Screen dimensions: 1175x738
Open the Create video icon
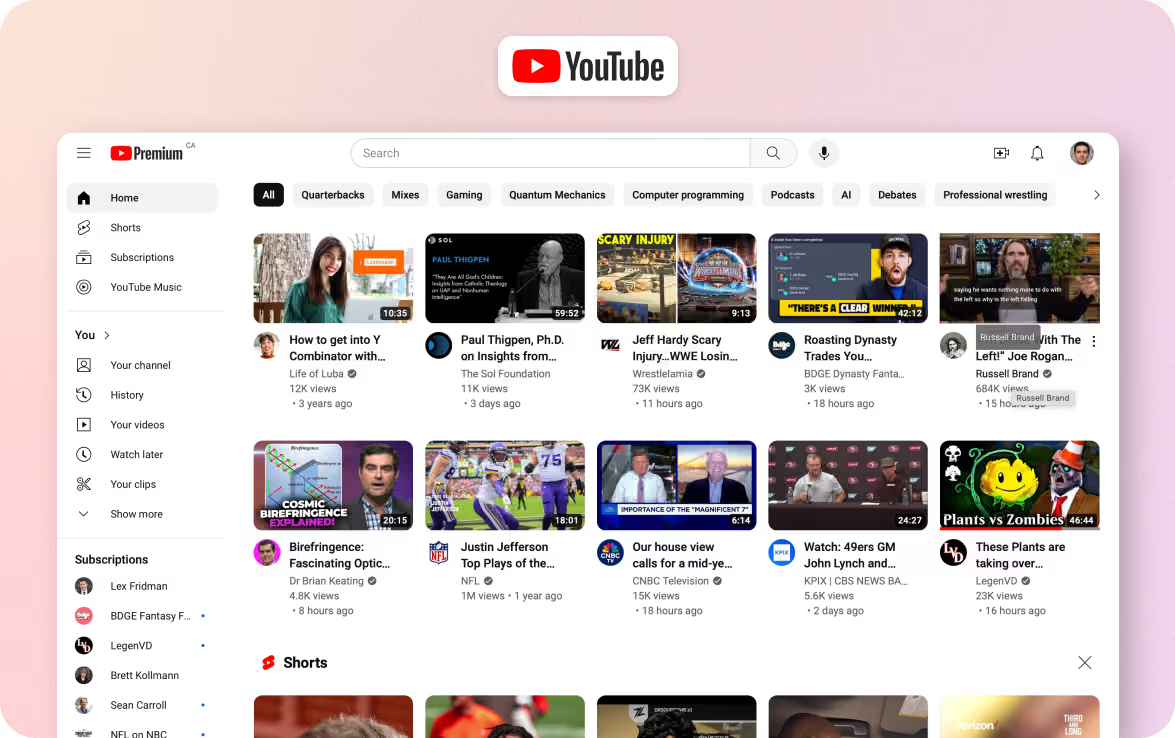click(x=1001, y=153)
